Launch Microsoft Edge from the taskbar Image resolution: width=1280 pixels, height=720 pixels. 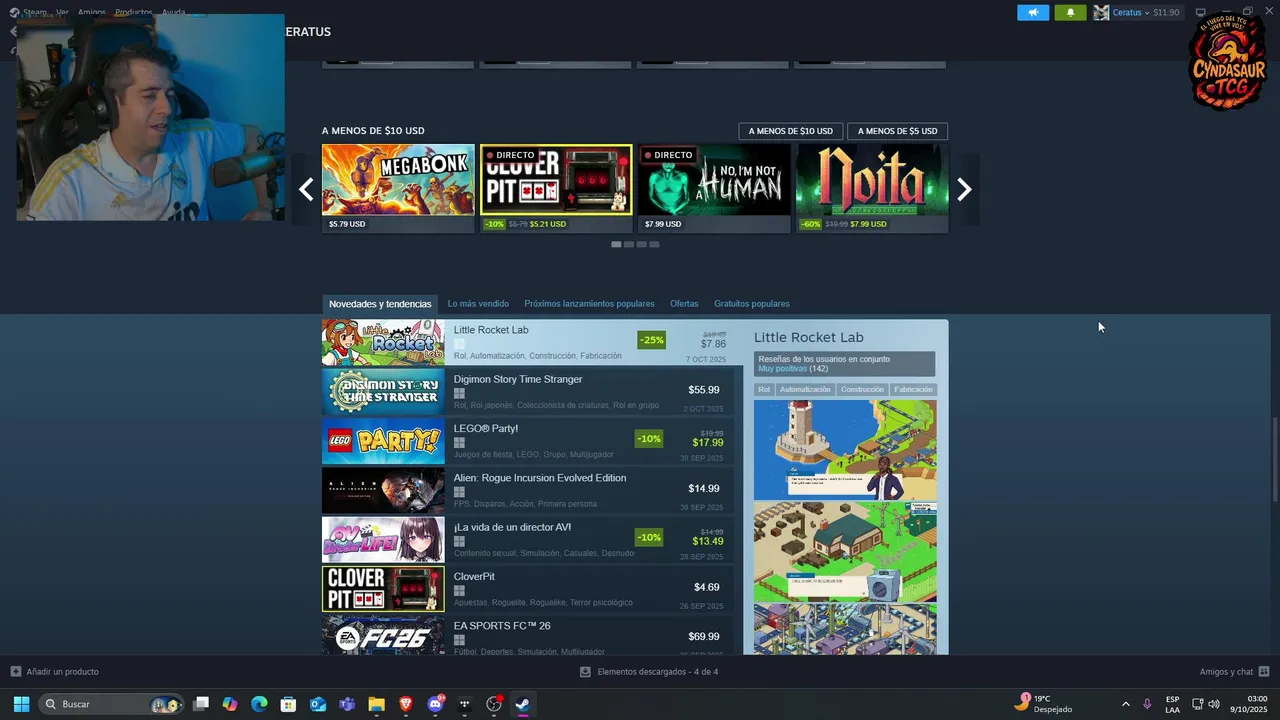click(259, 704)
